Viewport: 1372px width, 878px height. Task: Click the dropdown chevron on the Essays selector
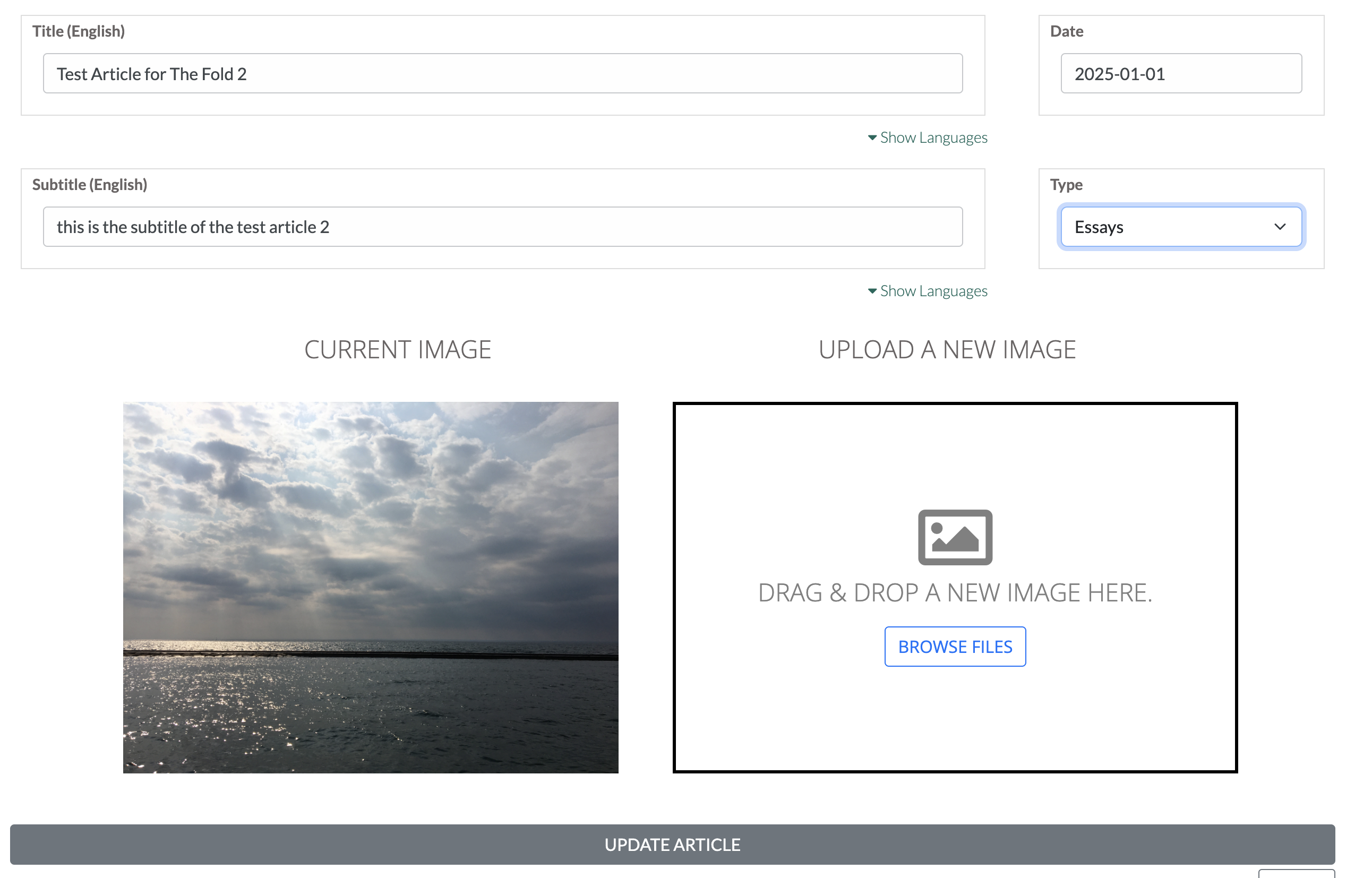point(1280,226)
